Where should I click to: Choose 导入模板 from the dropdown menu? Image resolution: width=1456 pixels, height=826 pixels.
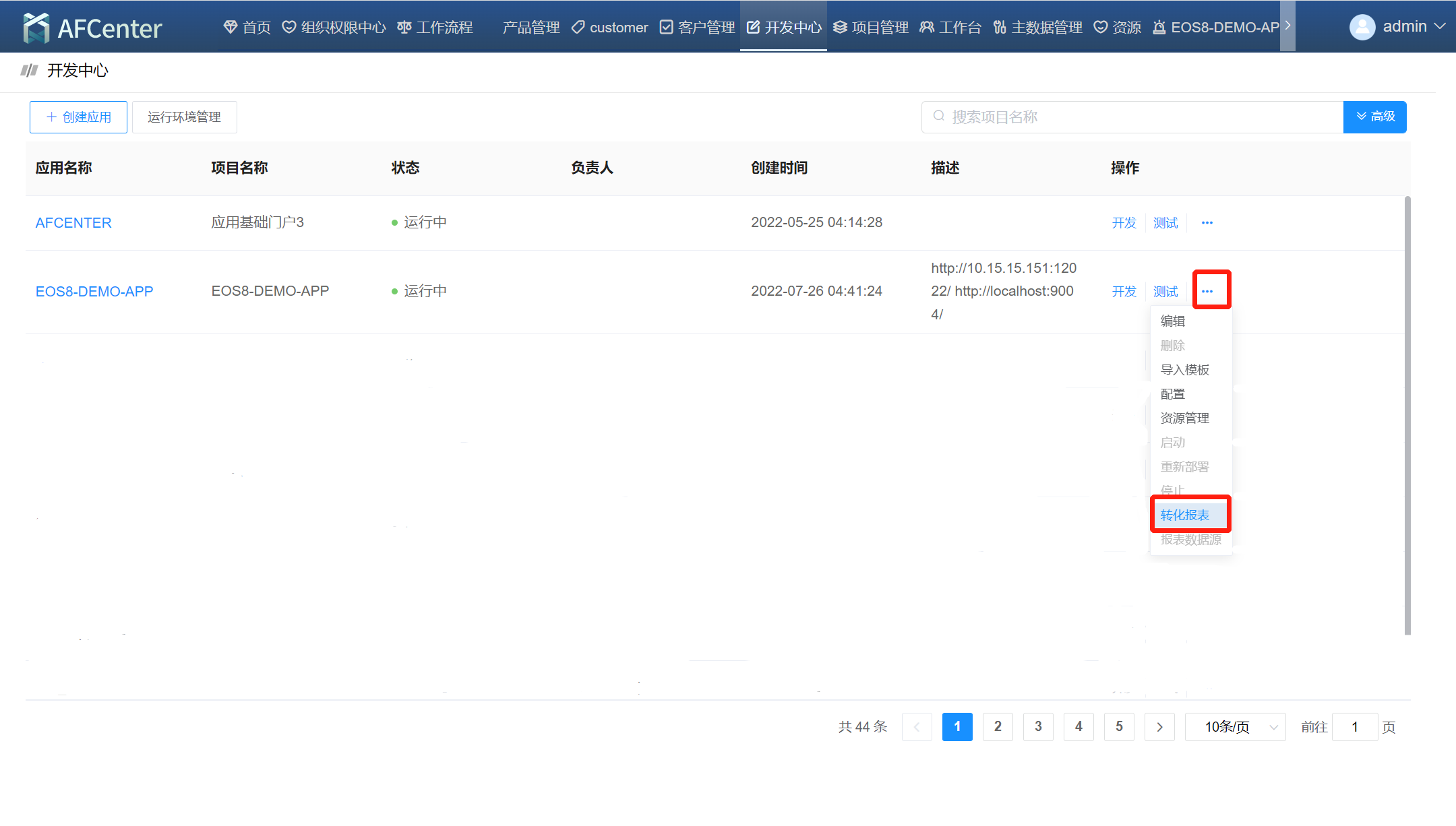click(x=1185, y=370)
